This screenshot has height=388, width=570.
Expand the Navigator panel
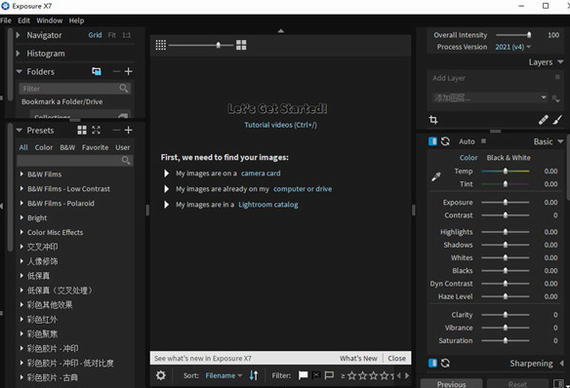[x=18, y=35]
